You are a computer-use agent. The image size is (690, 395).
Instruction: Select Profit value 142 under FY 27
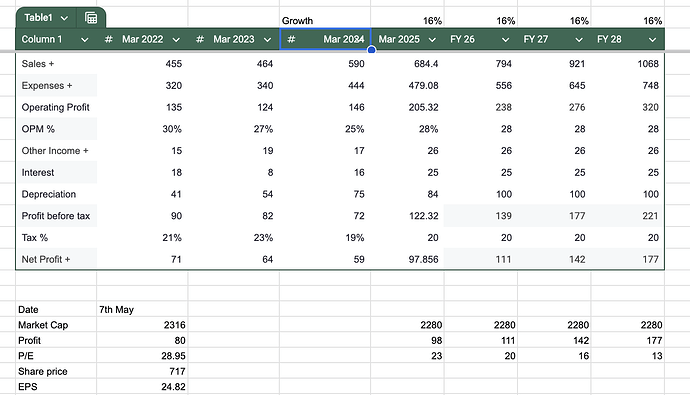[581, 340]
